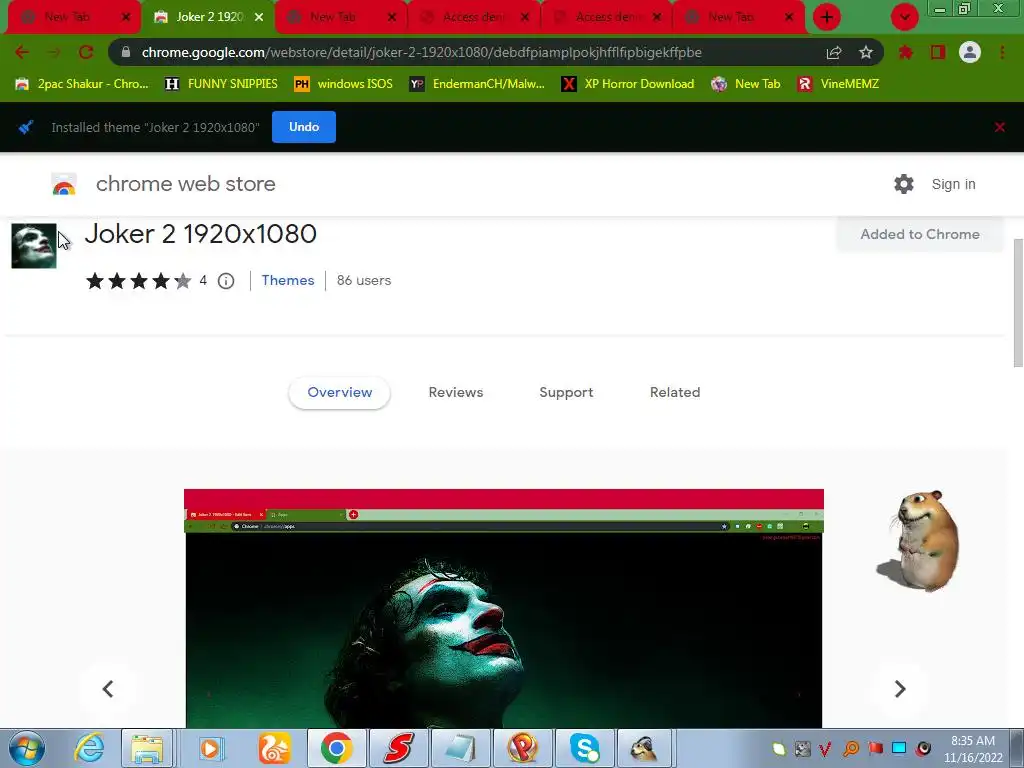1024x768 pixels.
Task: Open the Extensions puzzle icon
Action: [x=906, y=52]
